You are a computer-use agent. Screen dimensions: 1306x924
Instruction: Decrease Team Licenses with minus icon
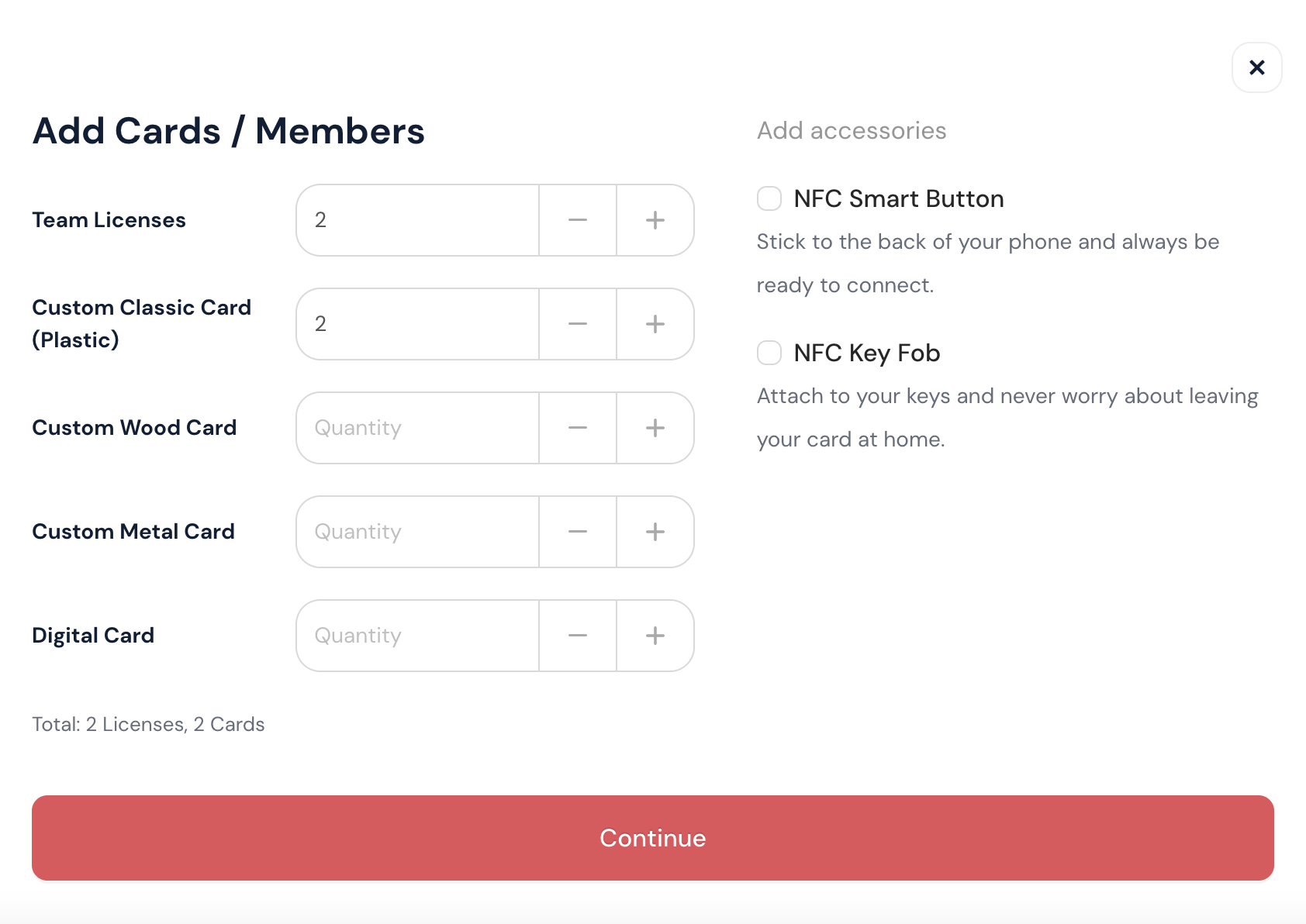(x=578, y=220)
